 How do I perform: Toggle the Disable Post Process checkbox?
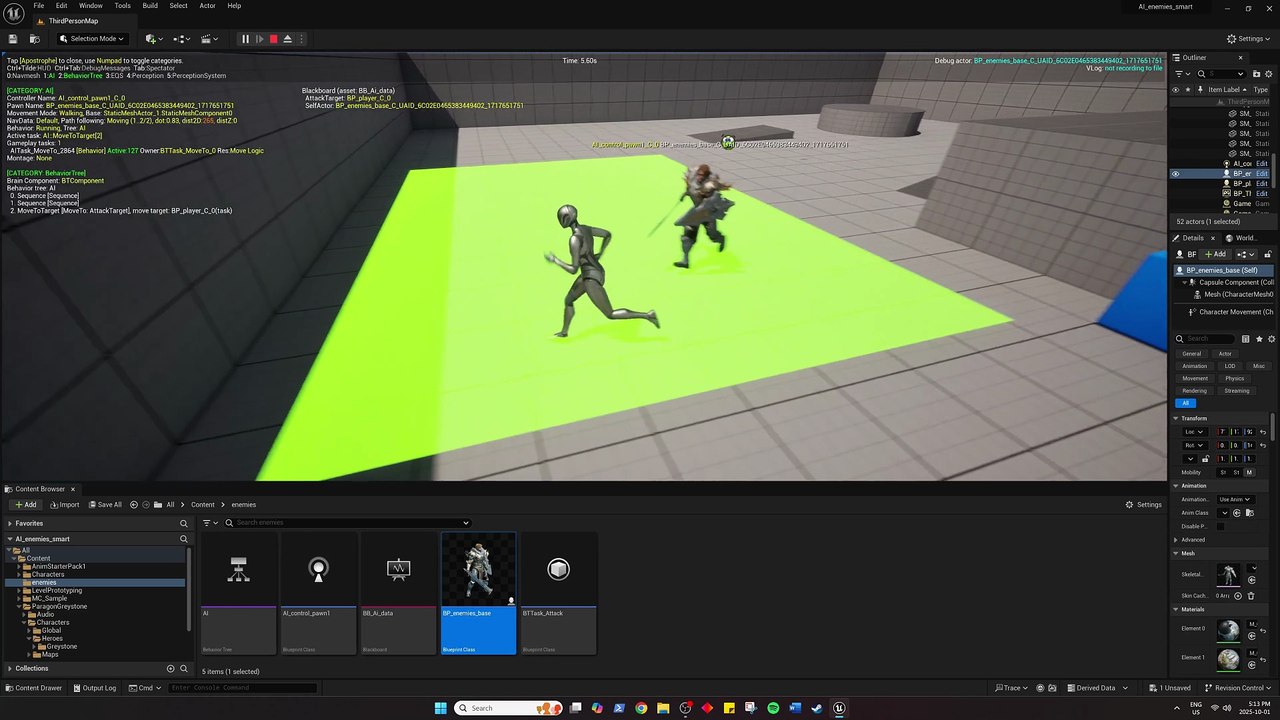point(1220,526)
